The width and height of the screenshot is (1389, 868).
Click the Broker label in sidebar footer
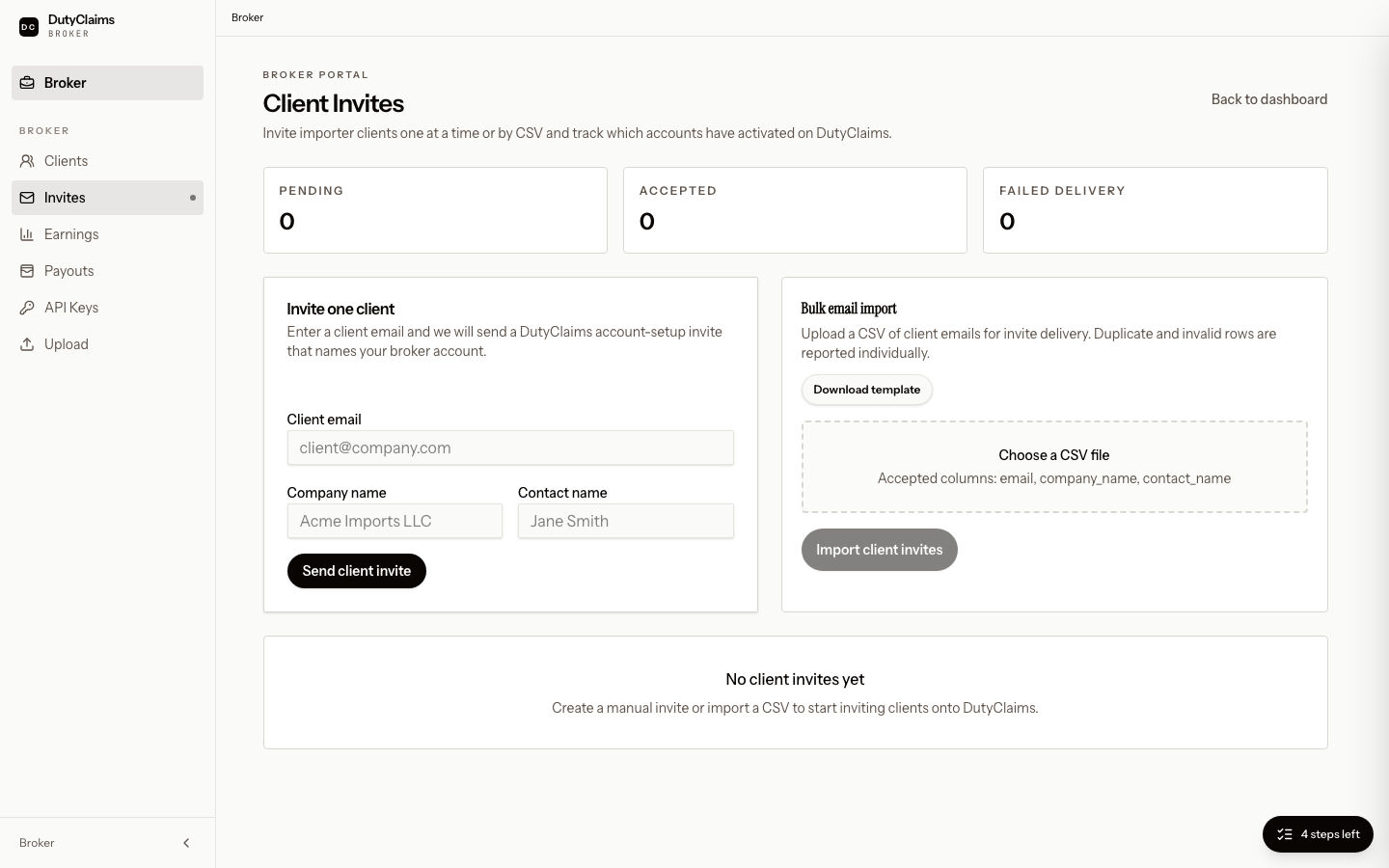click(37, 843)
